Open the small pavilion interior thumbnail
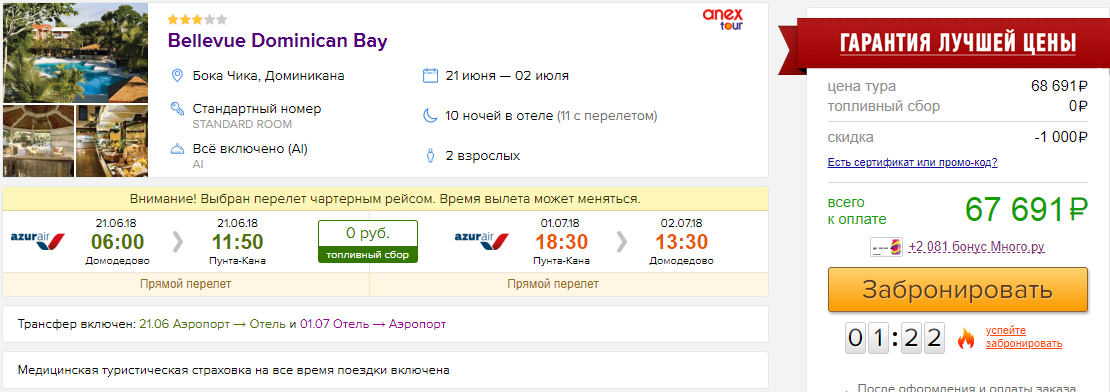 point(38,141)
